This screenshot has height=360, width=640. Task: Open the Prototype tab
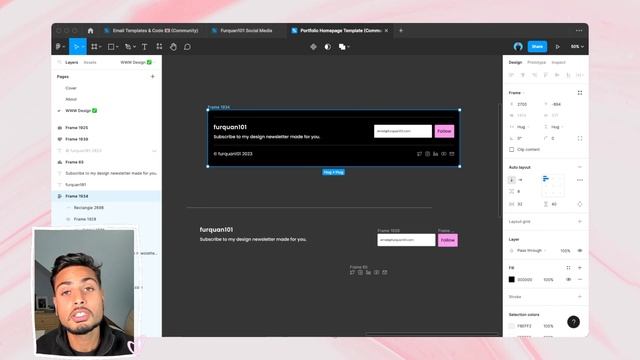(x=536, y=62)
